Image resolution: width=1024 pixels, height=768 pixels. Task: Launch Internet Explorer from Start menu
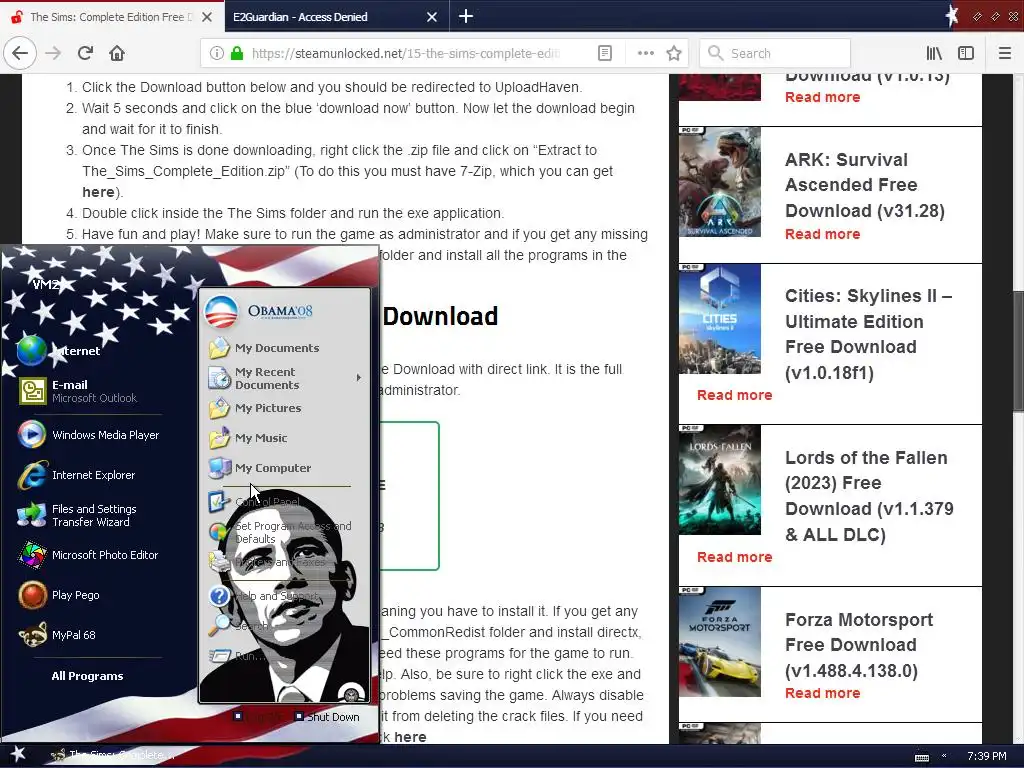[77, 475]
